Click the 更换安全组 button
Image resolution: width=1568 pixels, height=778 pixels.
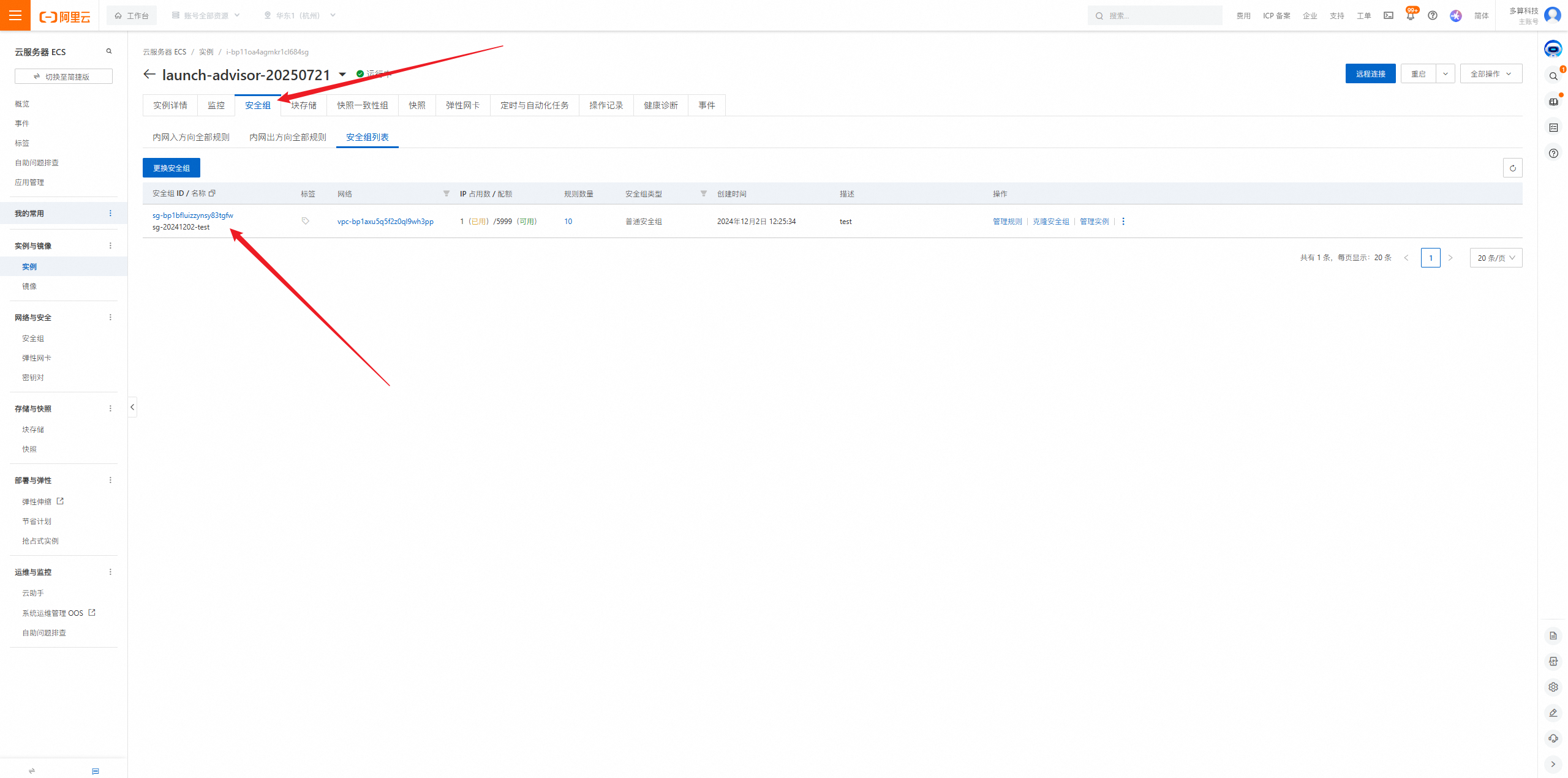click(x=171, y=168)
